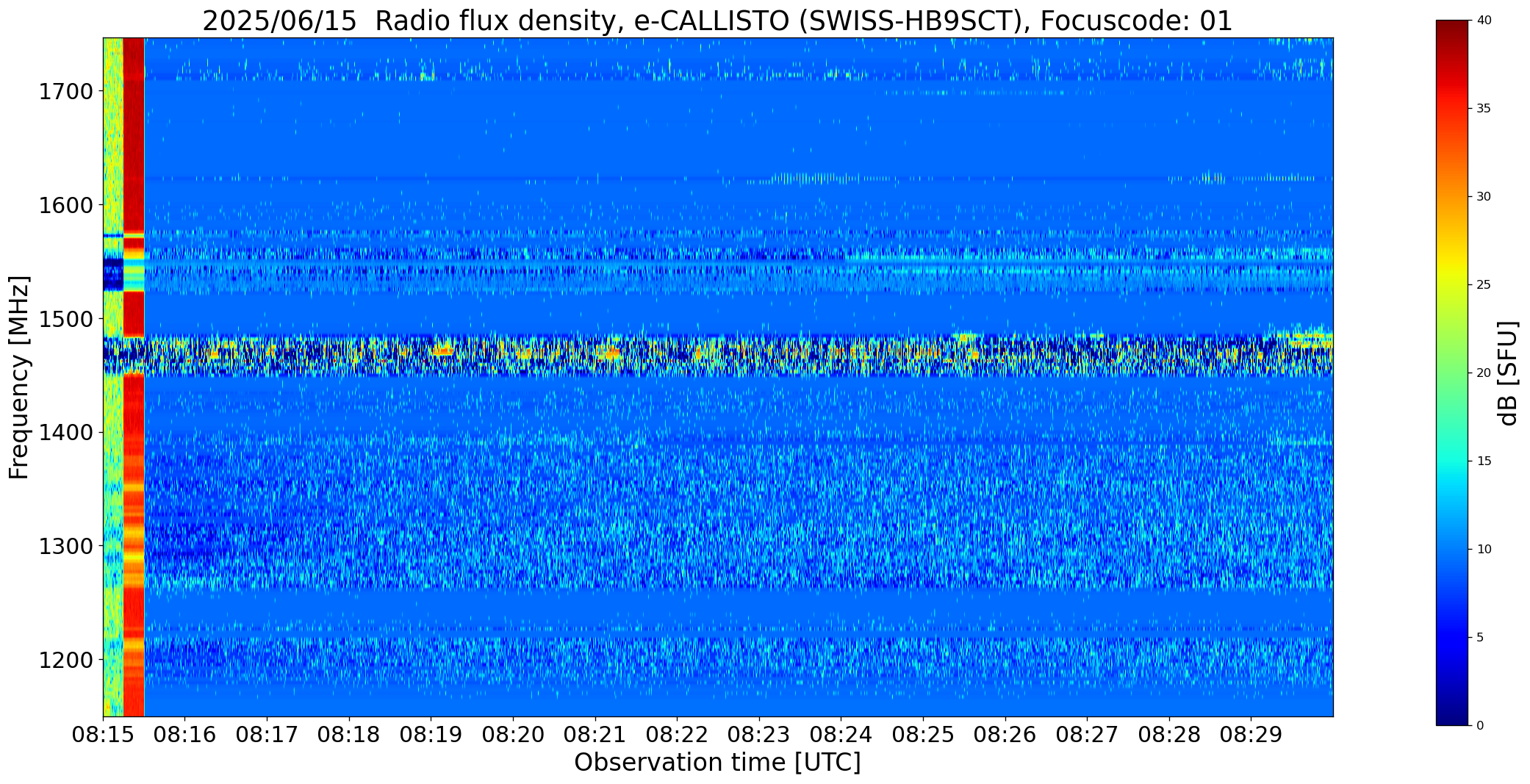Click the colorbar tick label 25

coord(1484,285)
